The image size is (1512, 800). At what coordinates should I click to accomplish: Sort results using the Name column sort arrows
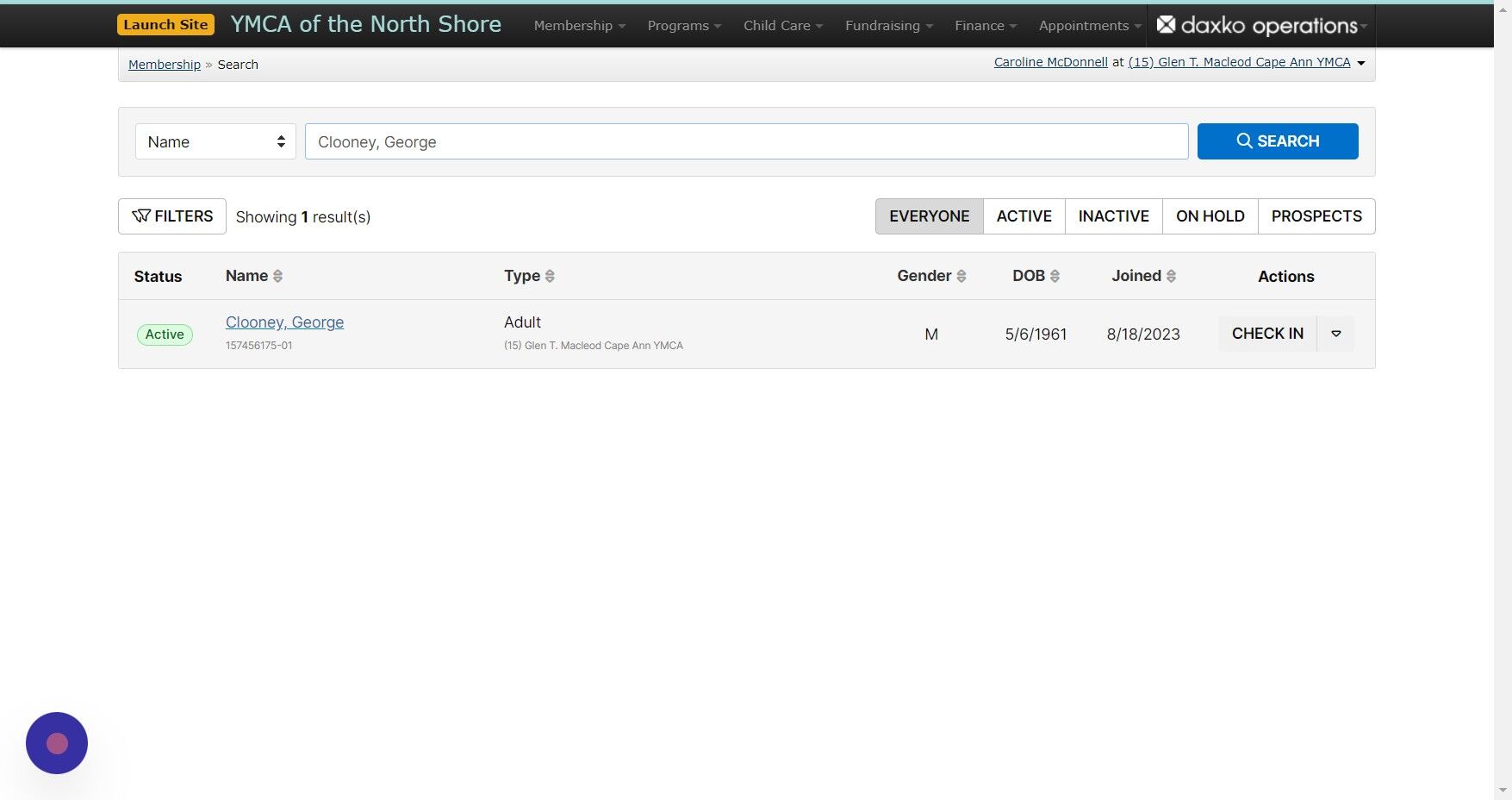click(277, 275)
